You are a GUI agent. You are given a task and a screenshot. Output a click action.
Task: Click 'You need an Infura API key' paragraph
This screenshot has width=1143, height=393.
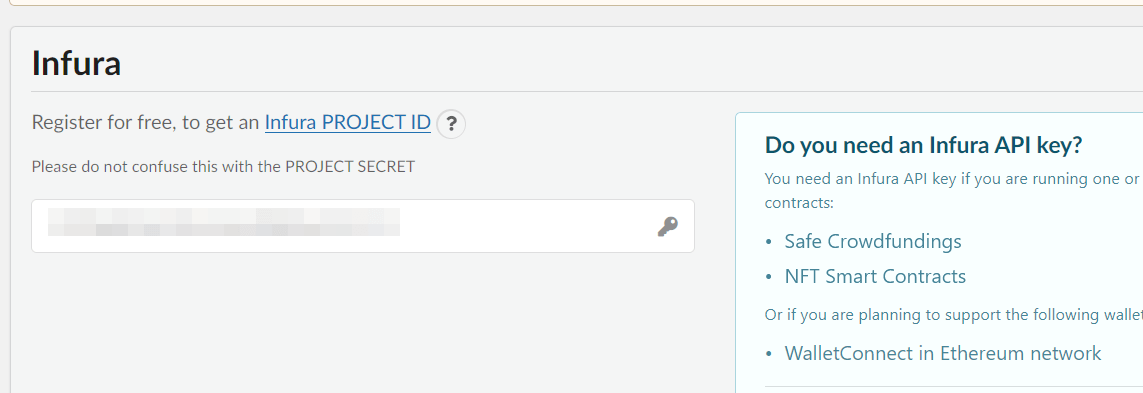tap(953, 190)
